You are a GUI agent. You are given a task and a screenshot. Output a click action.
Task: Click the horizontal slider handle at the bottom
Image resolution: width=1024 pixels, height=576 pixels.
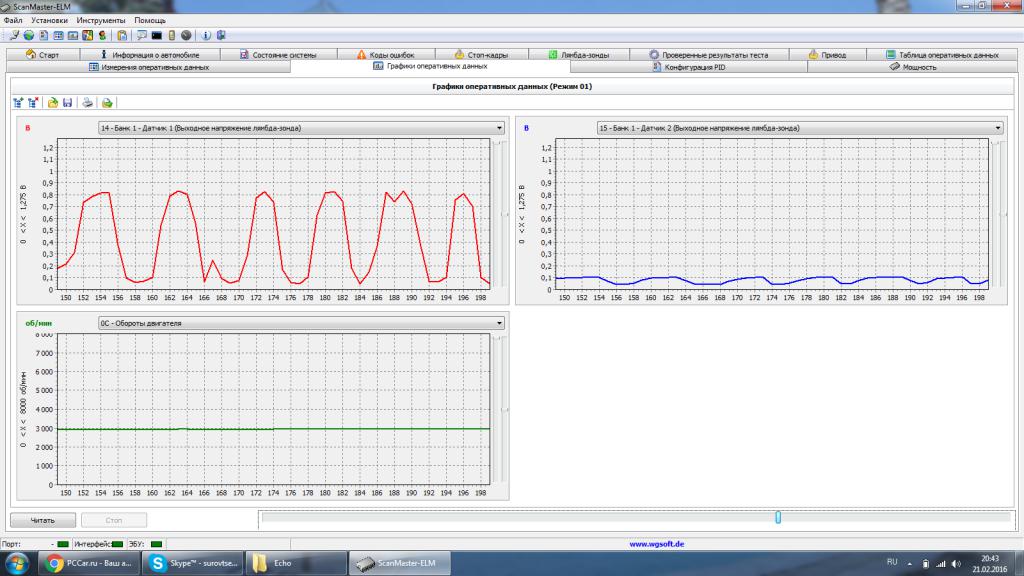click(x=777, y=517)
